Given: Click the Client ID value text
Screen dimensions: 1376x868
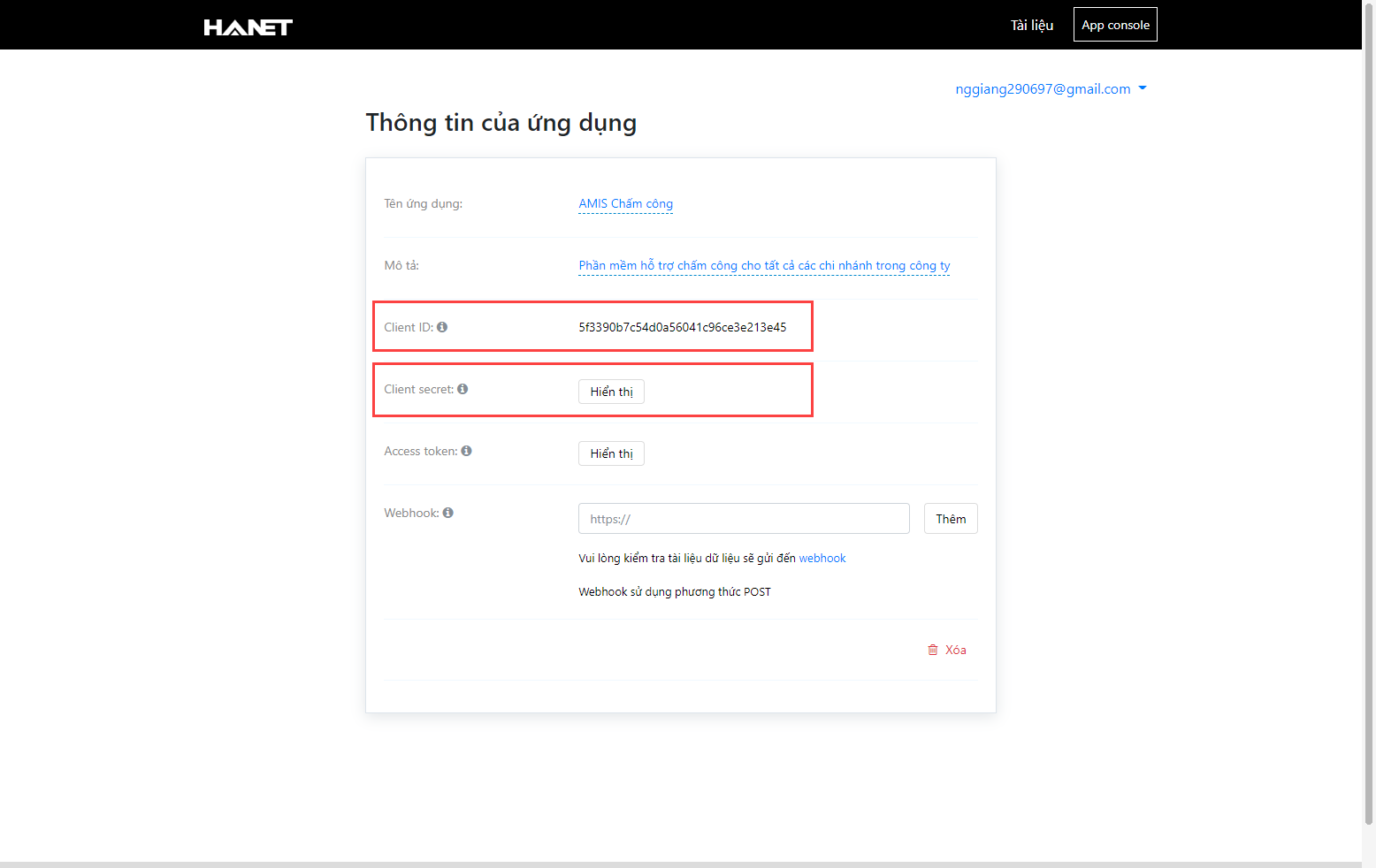Looking at the screenshot, I should click(682, 327).
